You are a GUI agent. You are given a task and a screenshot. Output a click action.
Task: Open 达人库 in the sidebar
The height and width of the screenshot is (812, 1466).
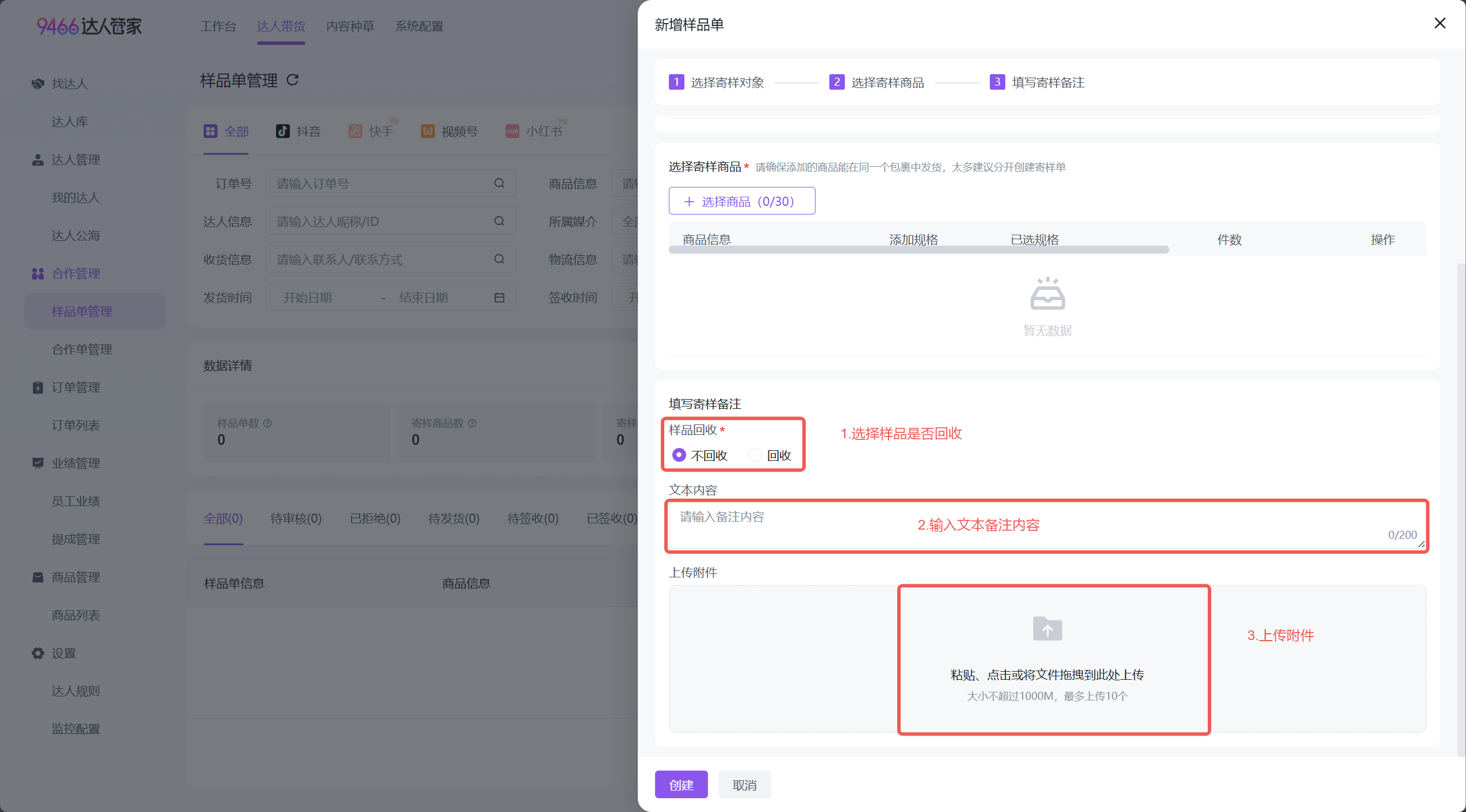pos(70,122)
